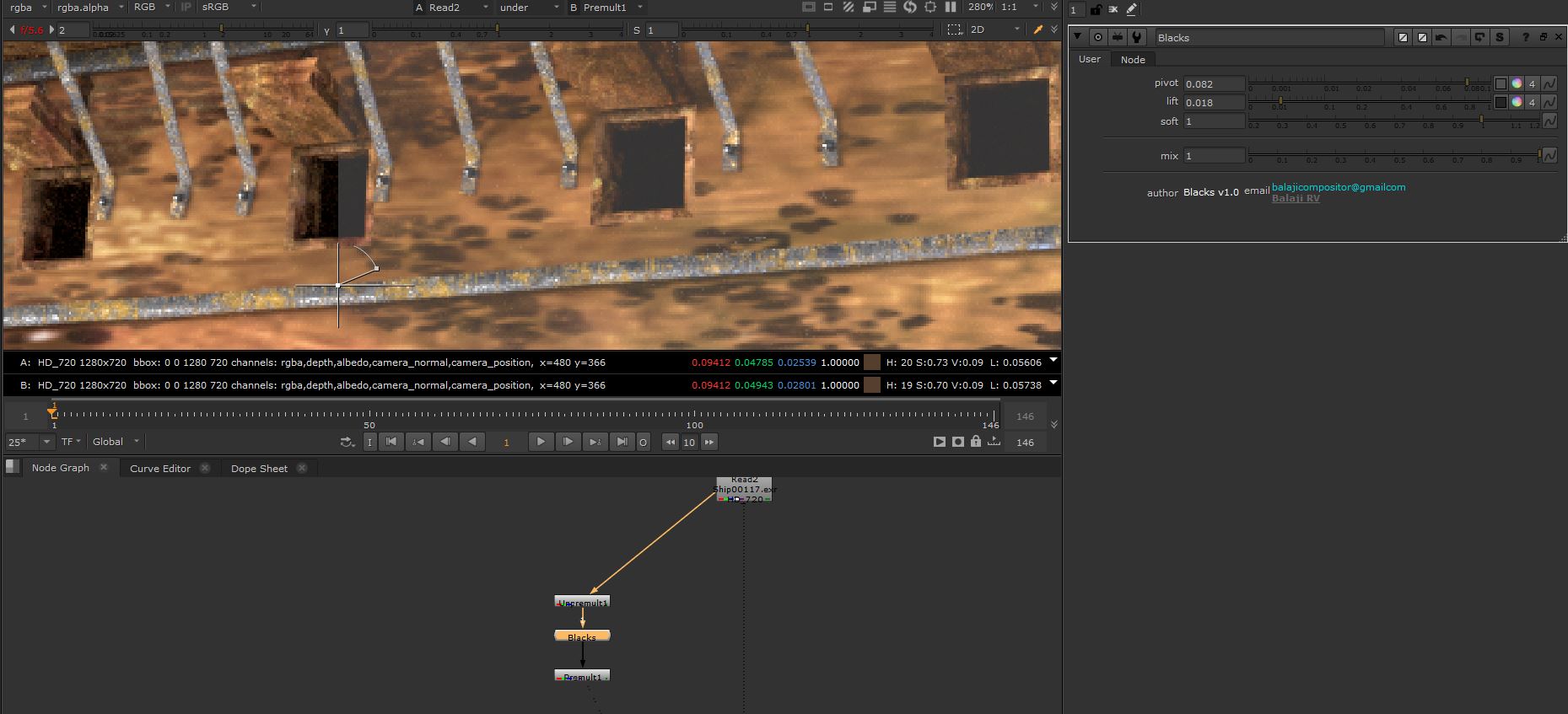1568x714 pixels.
Task: Click the balajicompositor email link
Action: tap(1338, 187)
